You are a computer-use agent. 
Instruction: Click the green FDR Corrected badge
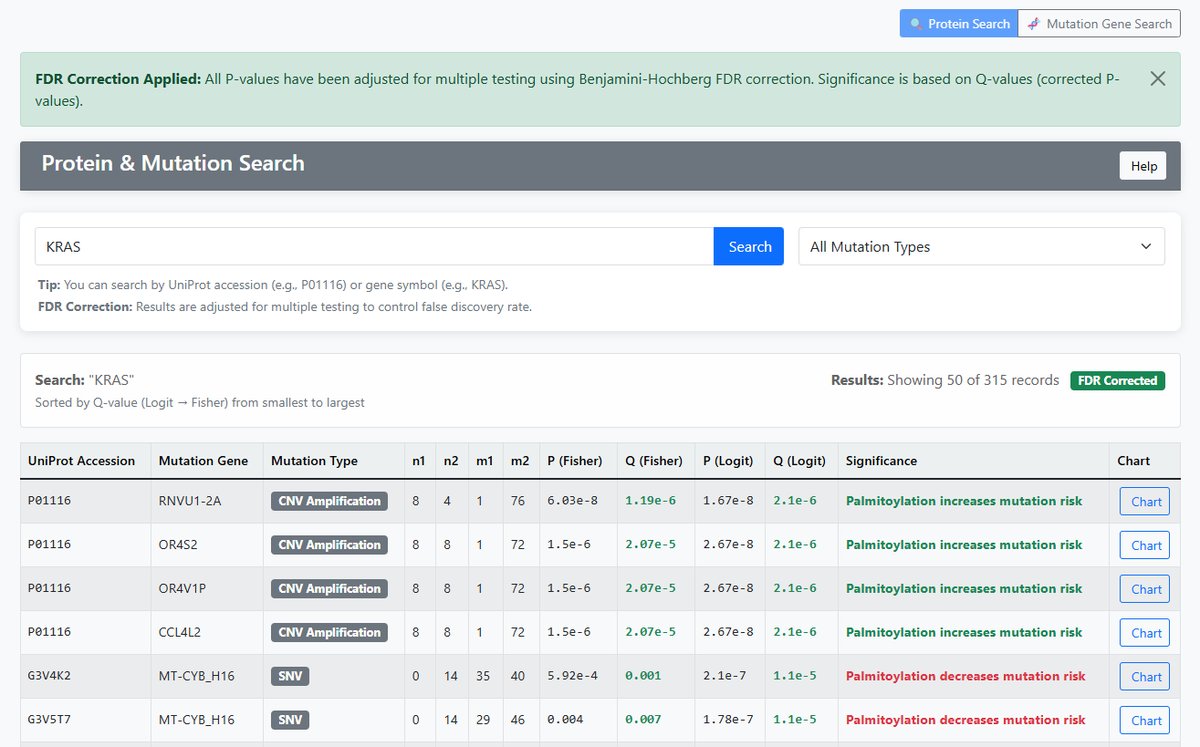[1117, 380]
